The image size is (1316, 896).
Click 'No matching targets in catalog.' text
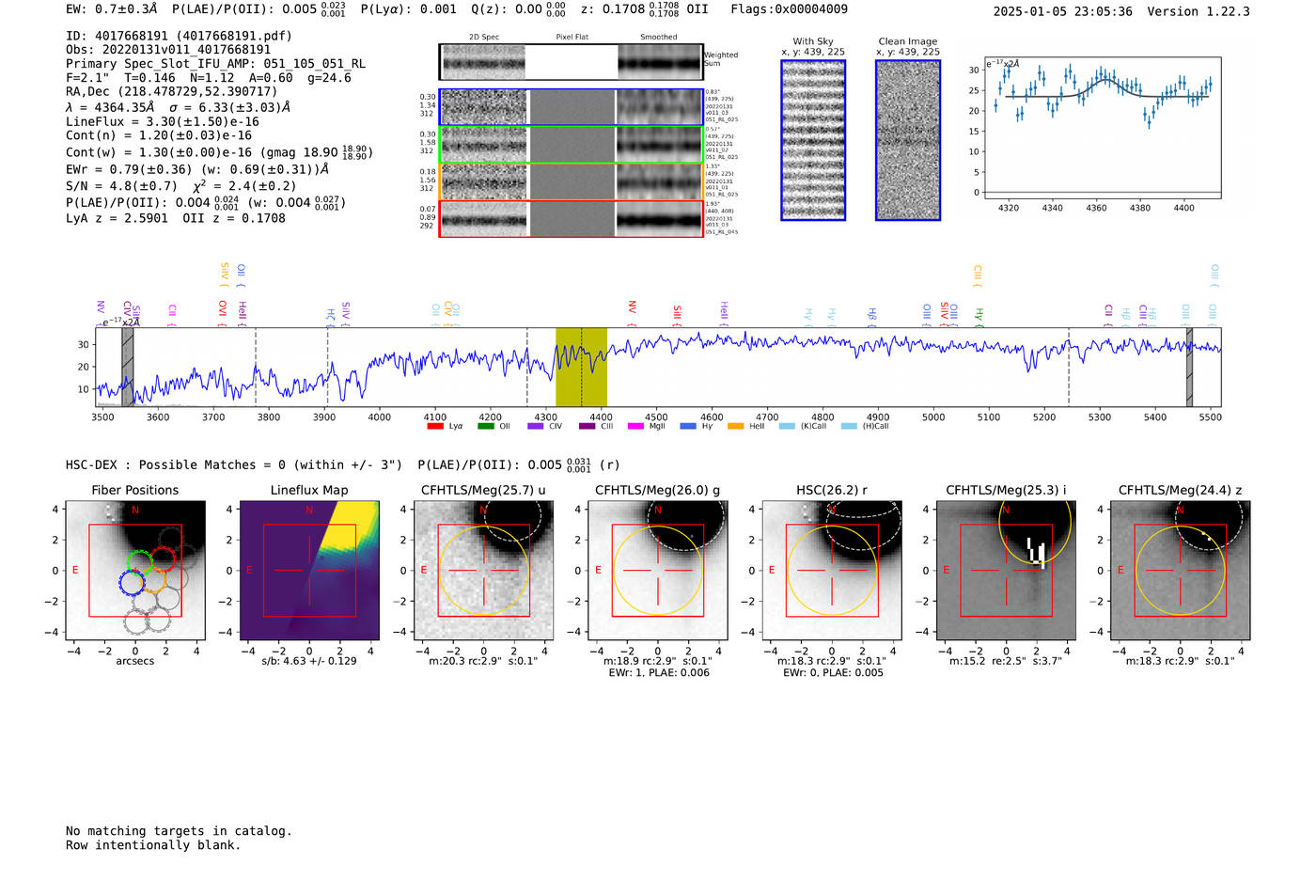pyautogui.click(x=179, y=831)
